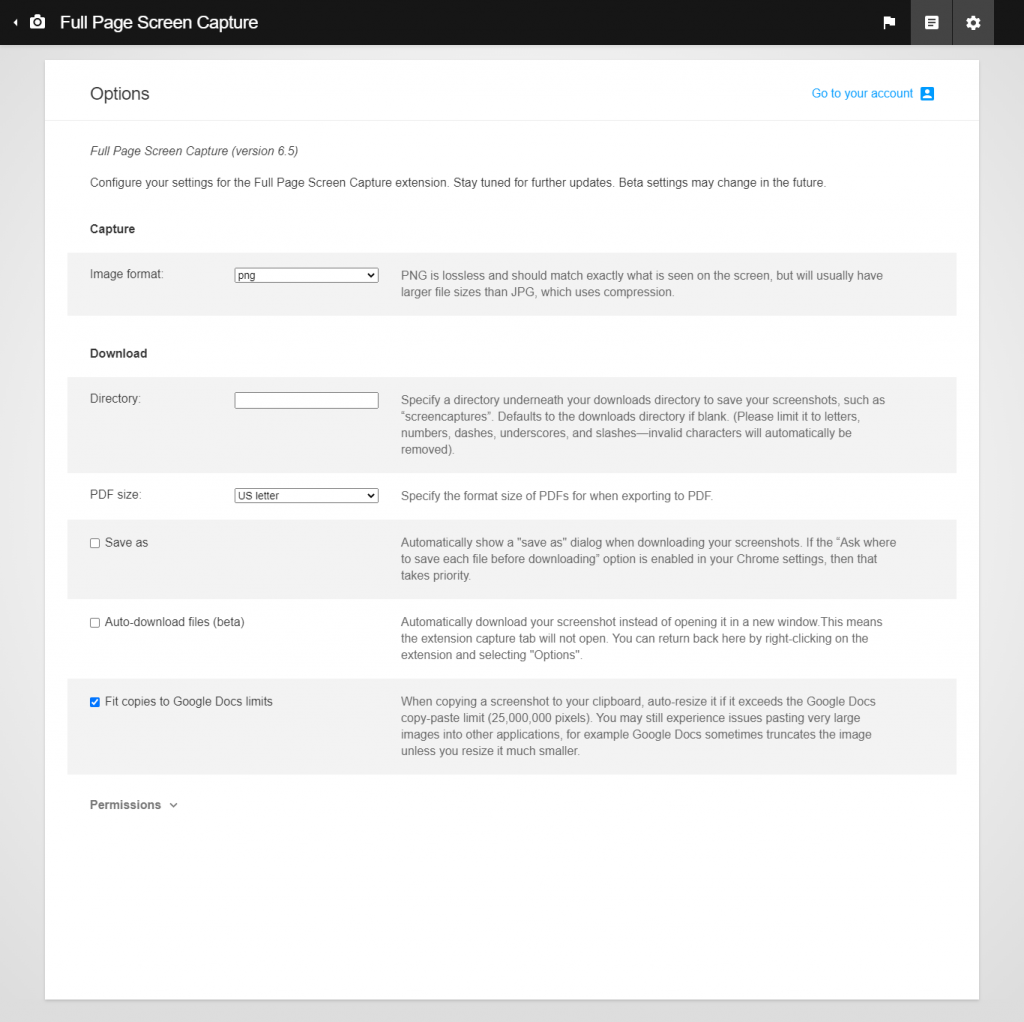Viewport: 1024px width, 1022px height.
Task: Click the Auto-download files (beta) label
Action: point(174,622)
